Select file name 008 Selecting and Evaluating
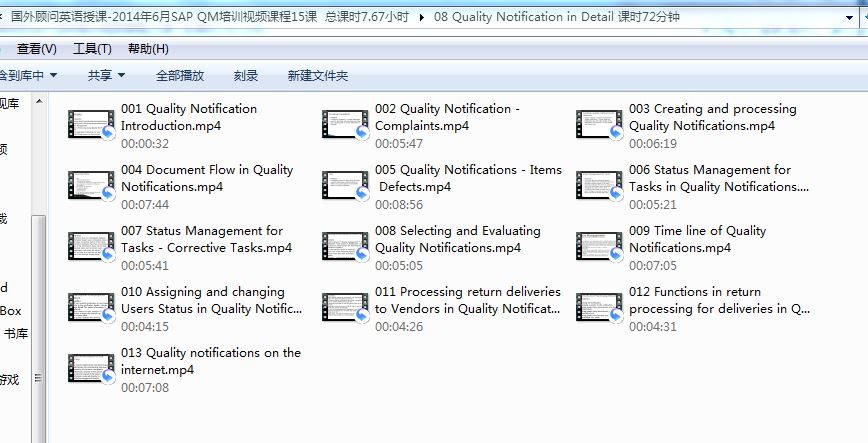Image resolution: width=868 pixels, height=443 pixels. pos(458,239)
